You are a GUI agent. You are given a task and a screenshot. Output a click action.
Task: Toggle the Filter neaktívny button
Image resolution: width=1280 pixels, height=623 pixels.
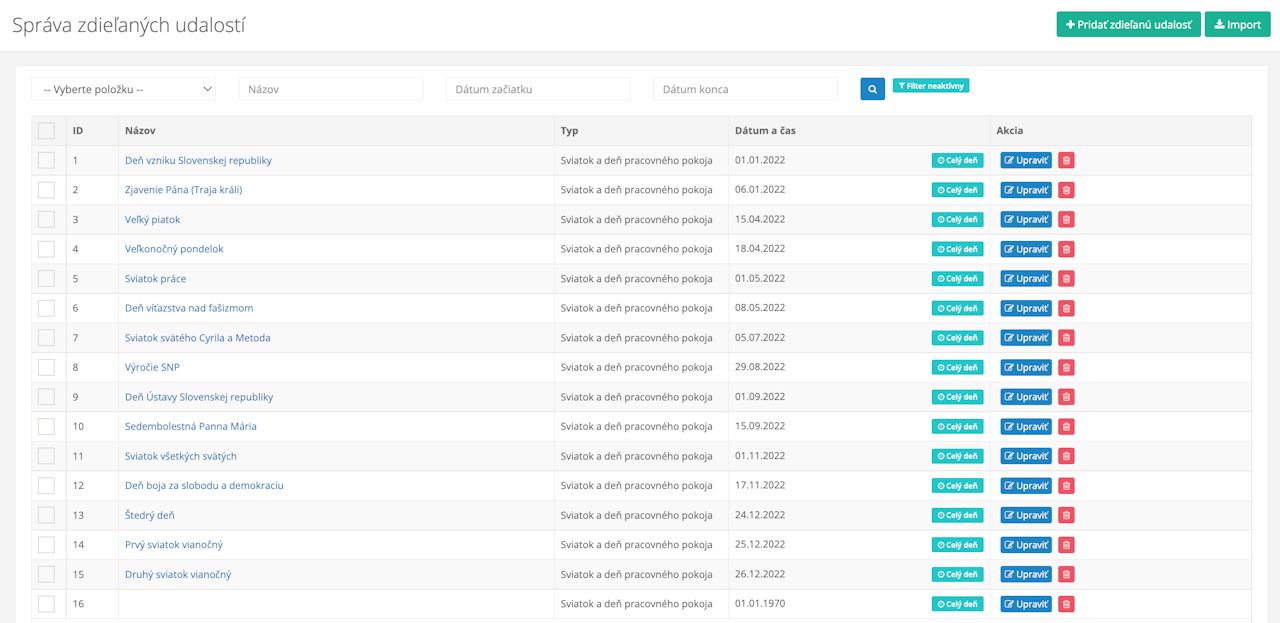click(x=931, y=86)
